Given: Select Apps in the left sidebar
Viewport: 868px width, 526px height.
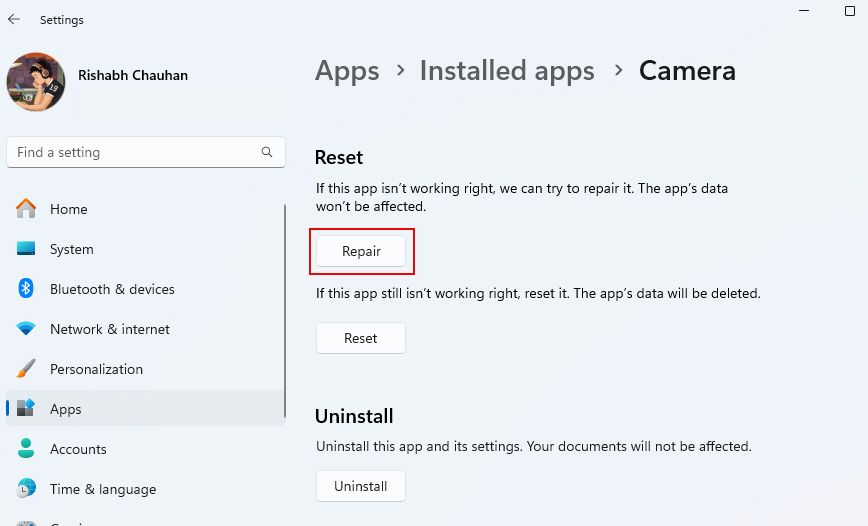Looking at the screenshot, I should tap(66, 409).
